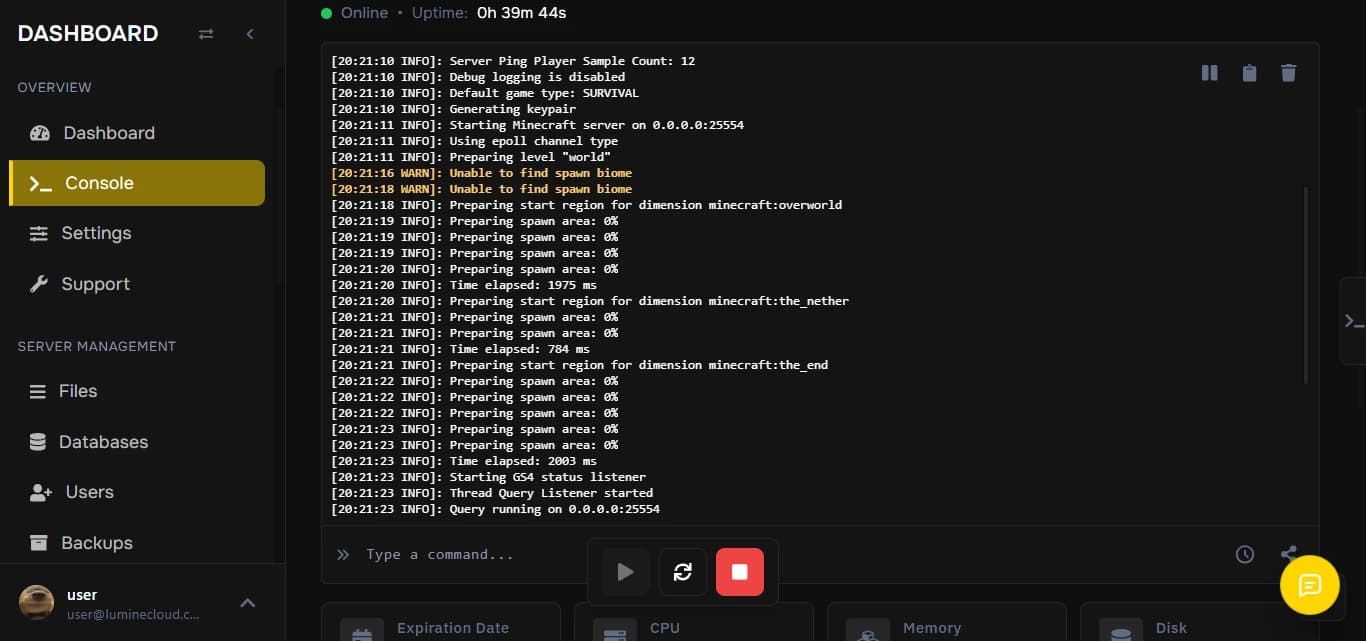This screenshot has height=641, width=1366.
Task: Click log line 'Generating keypair'
Action: 454,109
